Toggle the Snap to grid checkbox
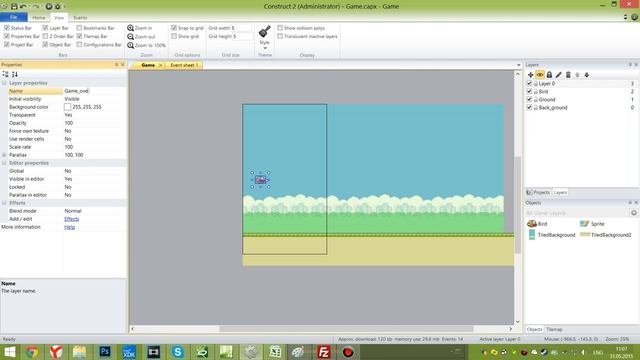640x360 pixels. 174,28
